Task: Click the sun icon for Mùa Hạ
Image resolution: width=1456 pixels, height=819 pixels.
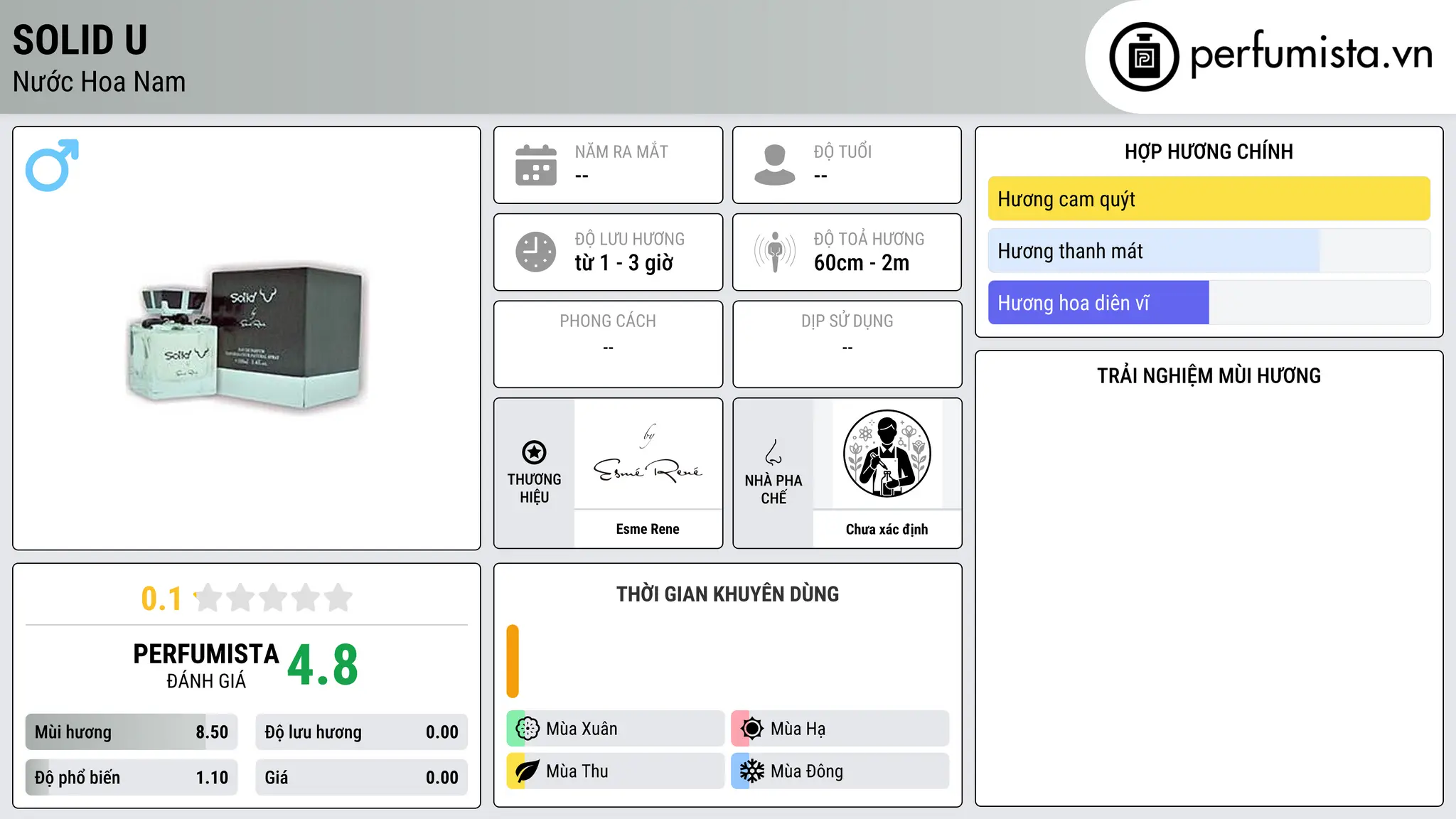Action: click(x=752, y=729)
